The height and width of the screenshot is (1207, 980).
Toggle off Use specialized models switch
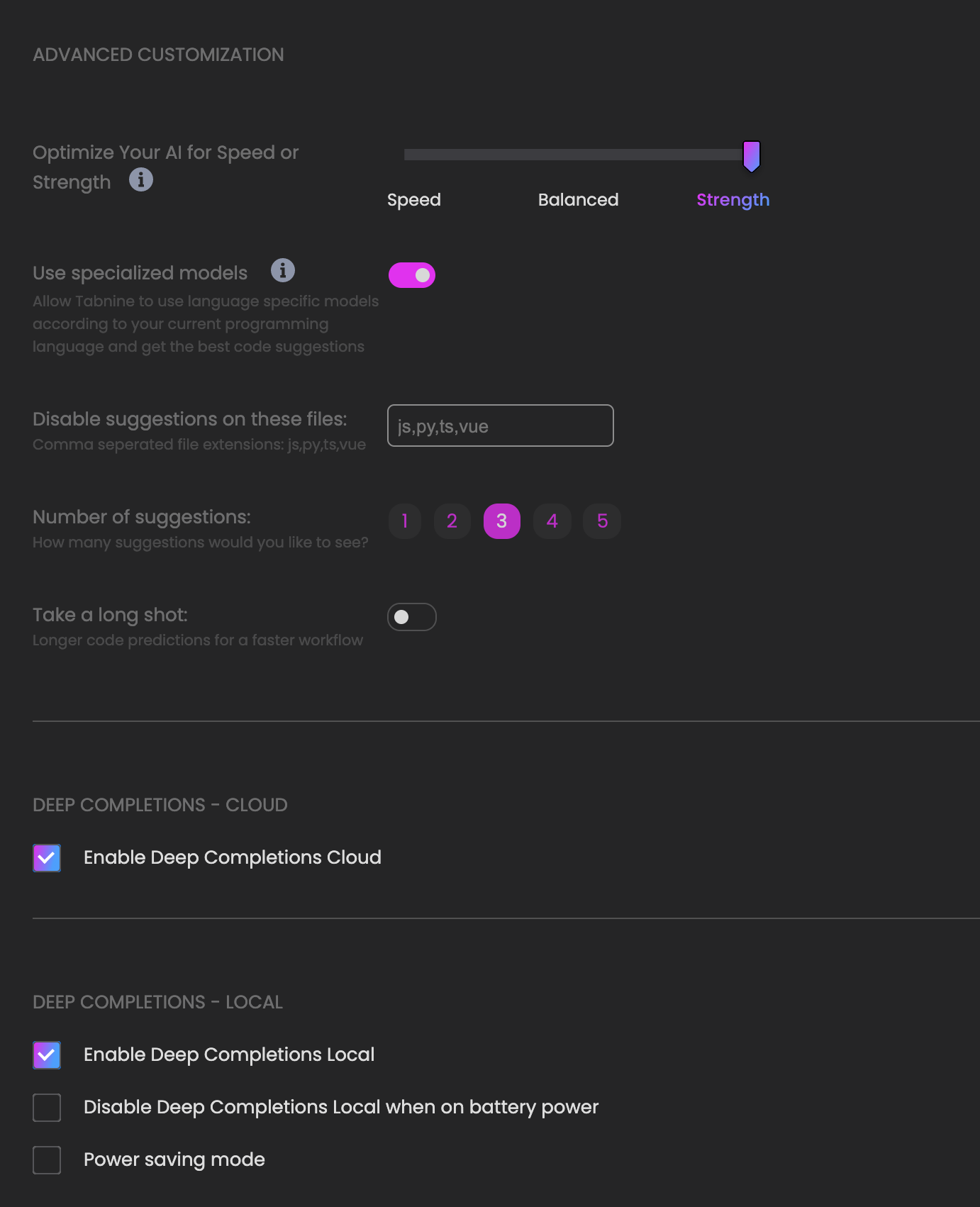[412, 275]
